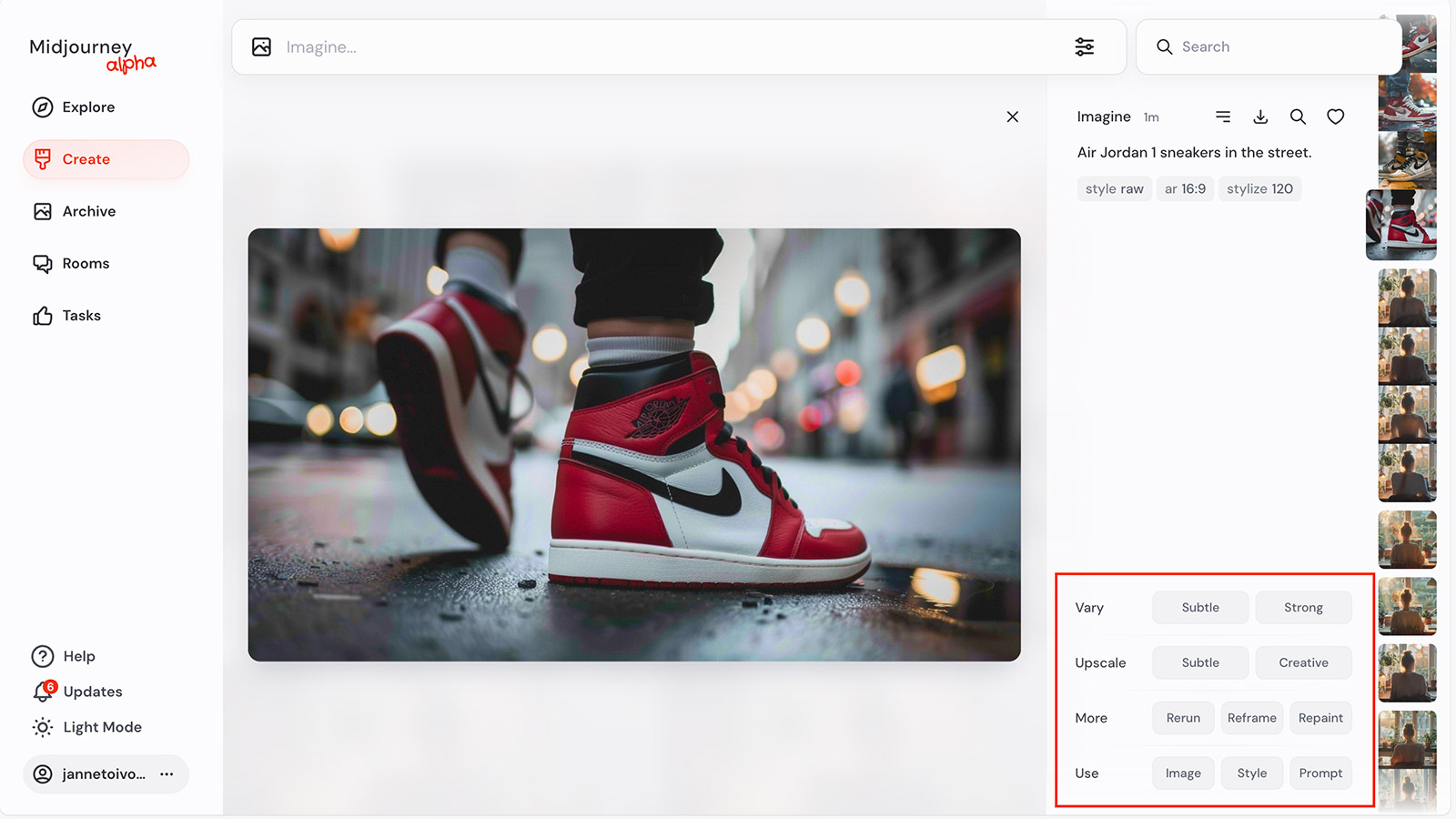Open the settings sliders icon in Imagine bar
The width and height of the screenshot is (1456, 819).
pyautogui.click(x=1084, y=47)
